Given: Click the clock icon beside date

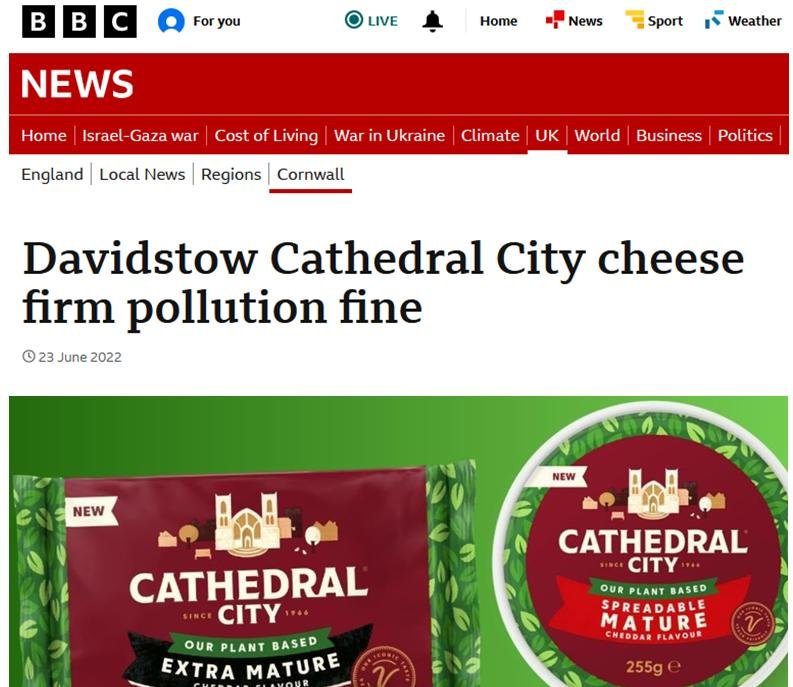Looking at the screenshot, I should pos(28,356).
